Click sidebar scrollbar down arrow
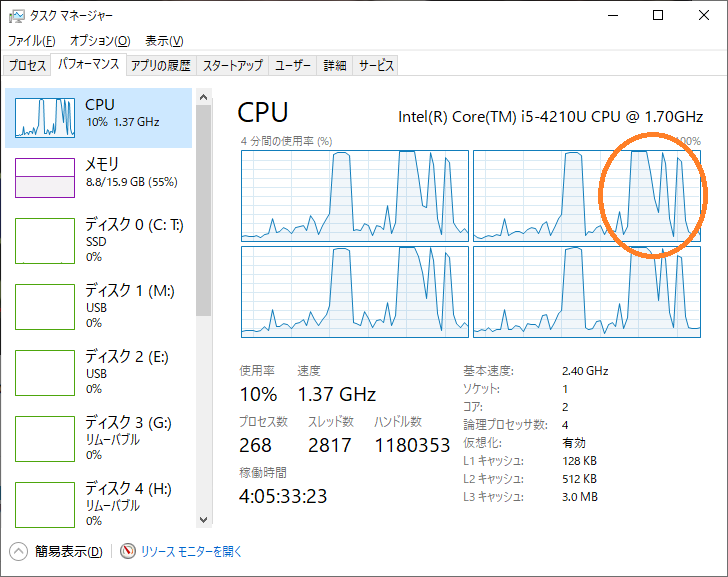The image size is (728, 577). click(203, 519)
